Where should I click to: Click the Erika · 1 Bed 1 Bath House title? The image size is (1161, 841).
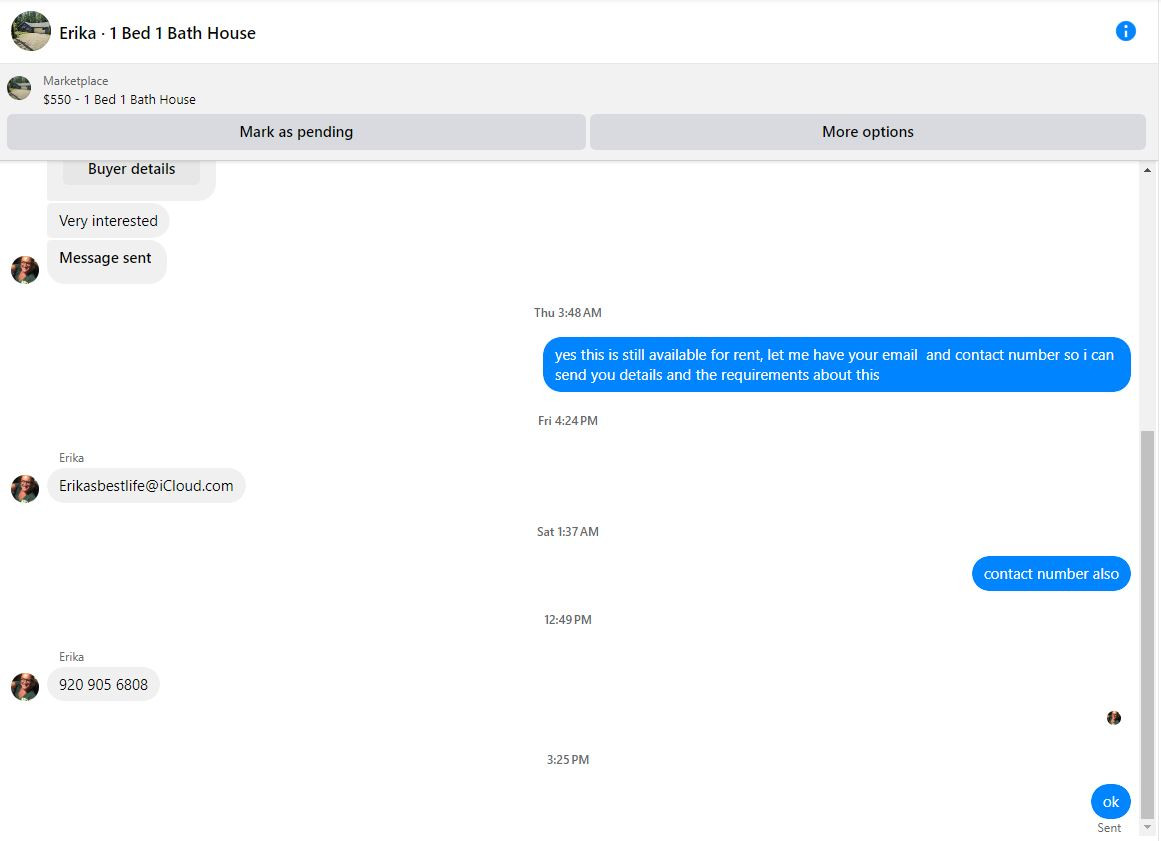pos(157,33)
